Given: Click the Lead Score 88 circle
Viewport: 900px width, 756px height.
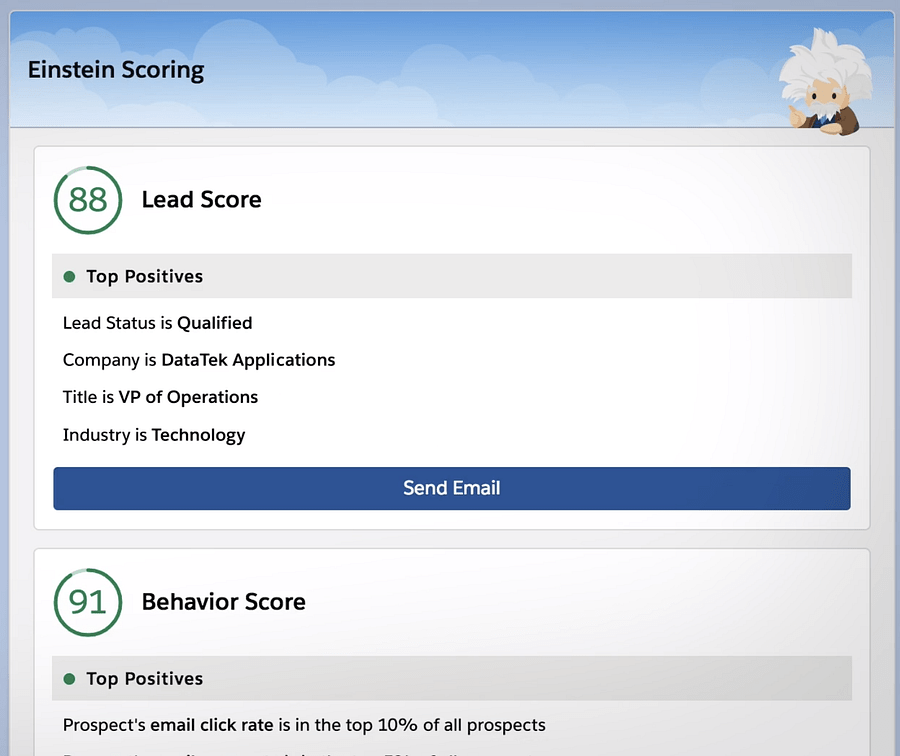Looking at the screenshot, I should pos(88,200).
